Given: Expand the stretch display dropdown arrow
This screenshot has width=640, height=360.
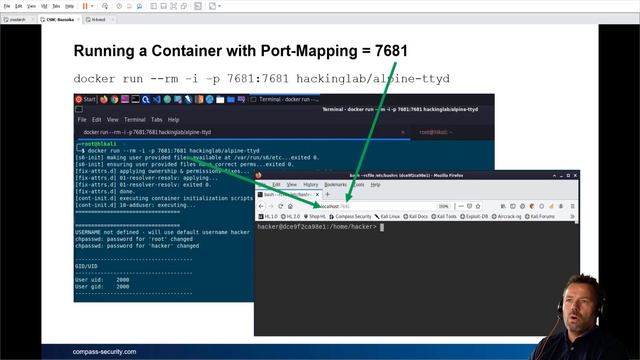Looking at the screenshot, I should click(220, 6).
